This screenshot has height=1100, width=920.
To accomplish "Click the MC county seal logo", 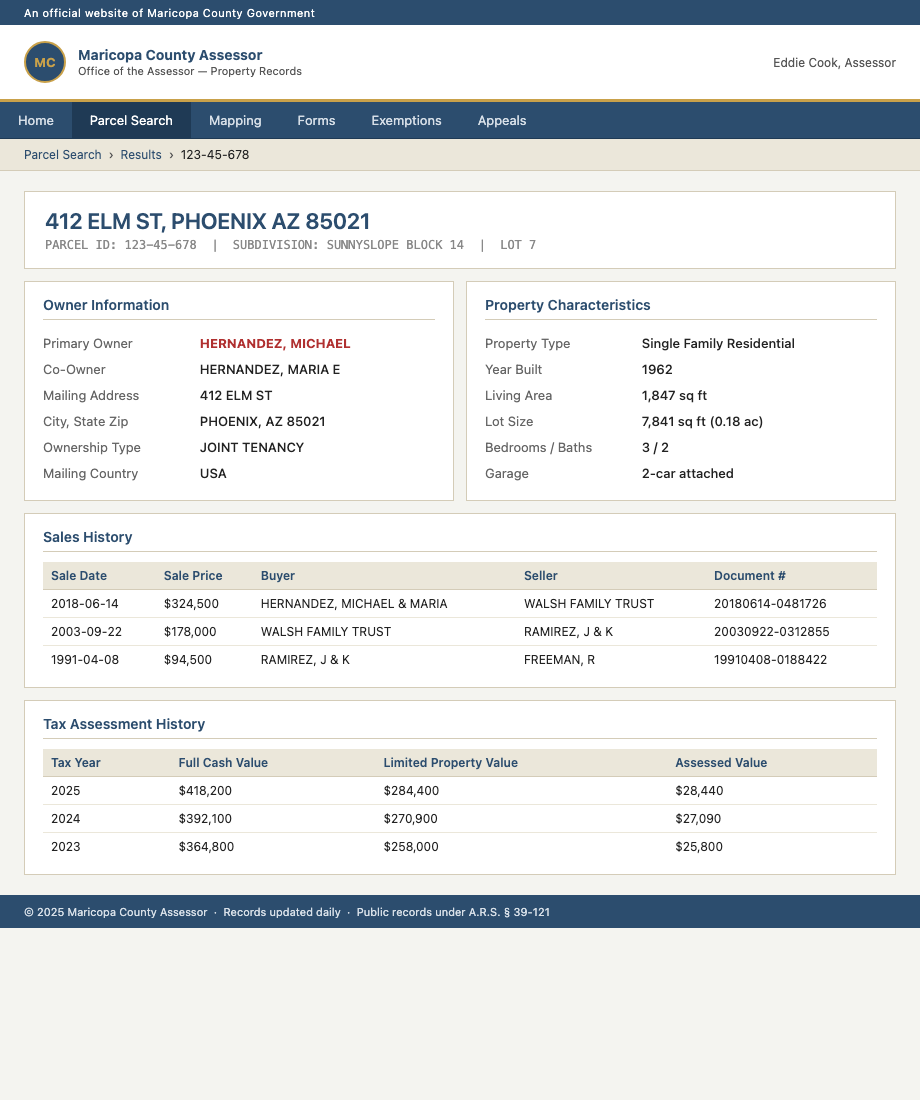I will [45, 62].
